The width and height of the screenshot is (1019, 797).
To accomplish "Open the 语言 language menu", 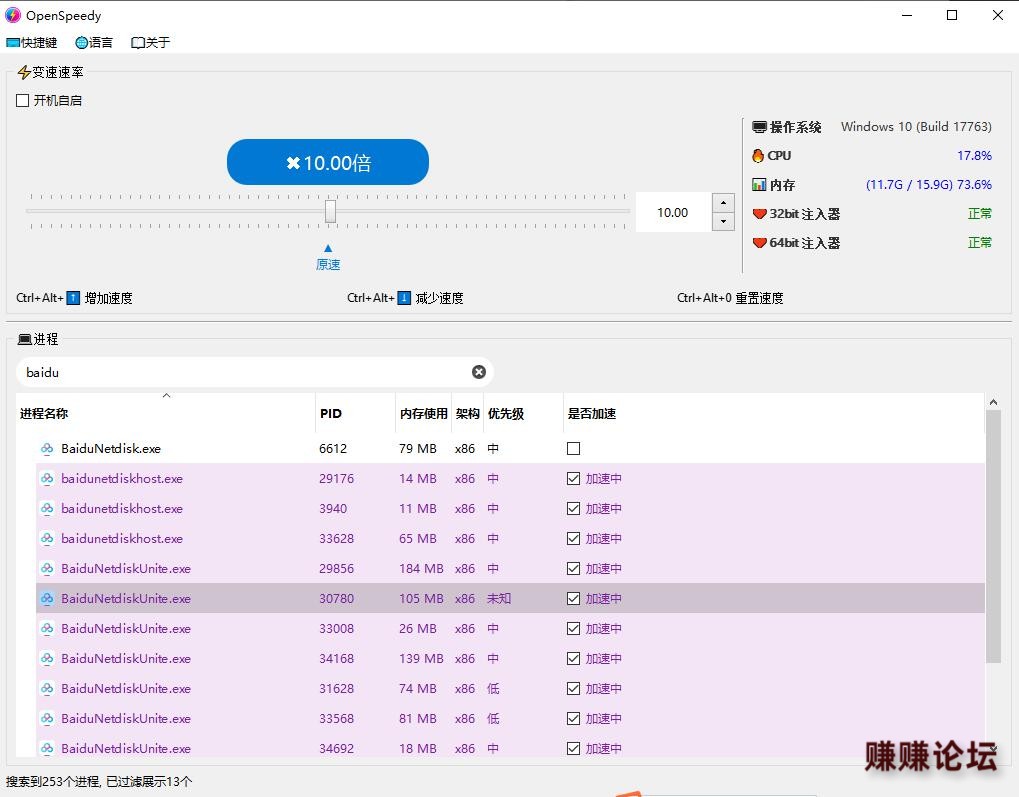I will tap(94, 43).
